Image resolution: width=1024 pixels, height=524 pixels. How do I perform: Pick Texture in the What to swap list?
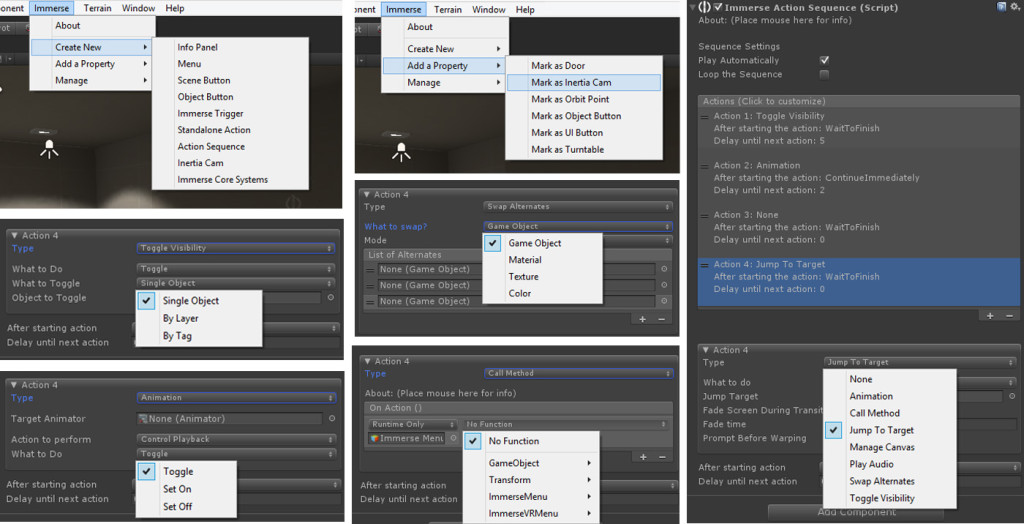coord(542,277)
